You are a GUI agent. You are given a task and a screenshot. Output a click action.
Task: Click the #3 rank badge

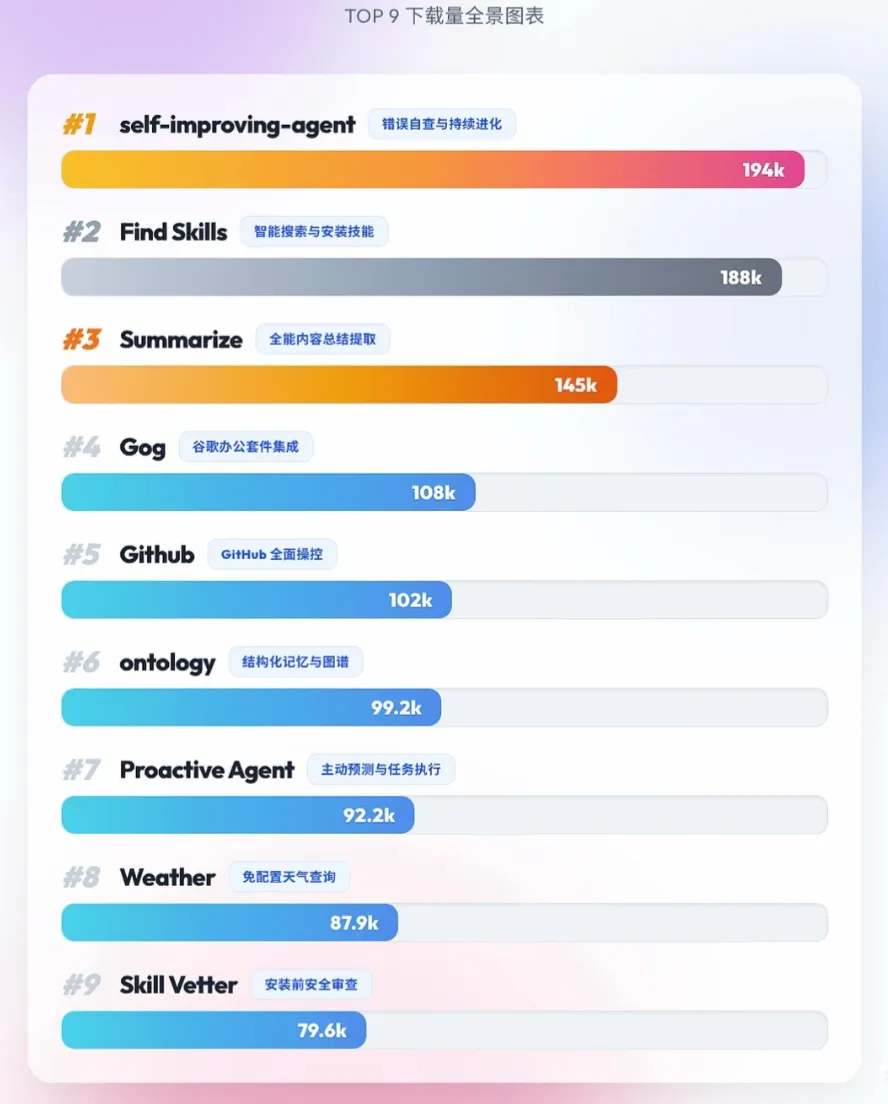click(82, 339)
